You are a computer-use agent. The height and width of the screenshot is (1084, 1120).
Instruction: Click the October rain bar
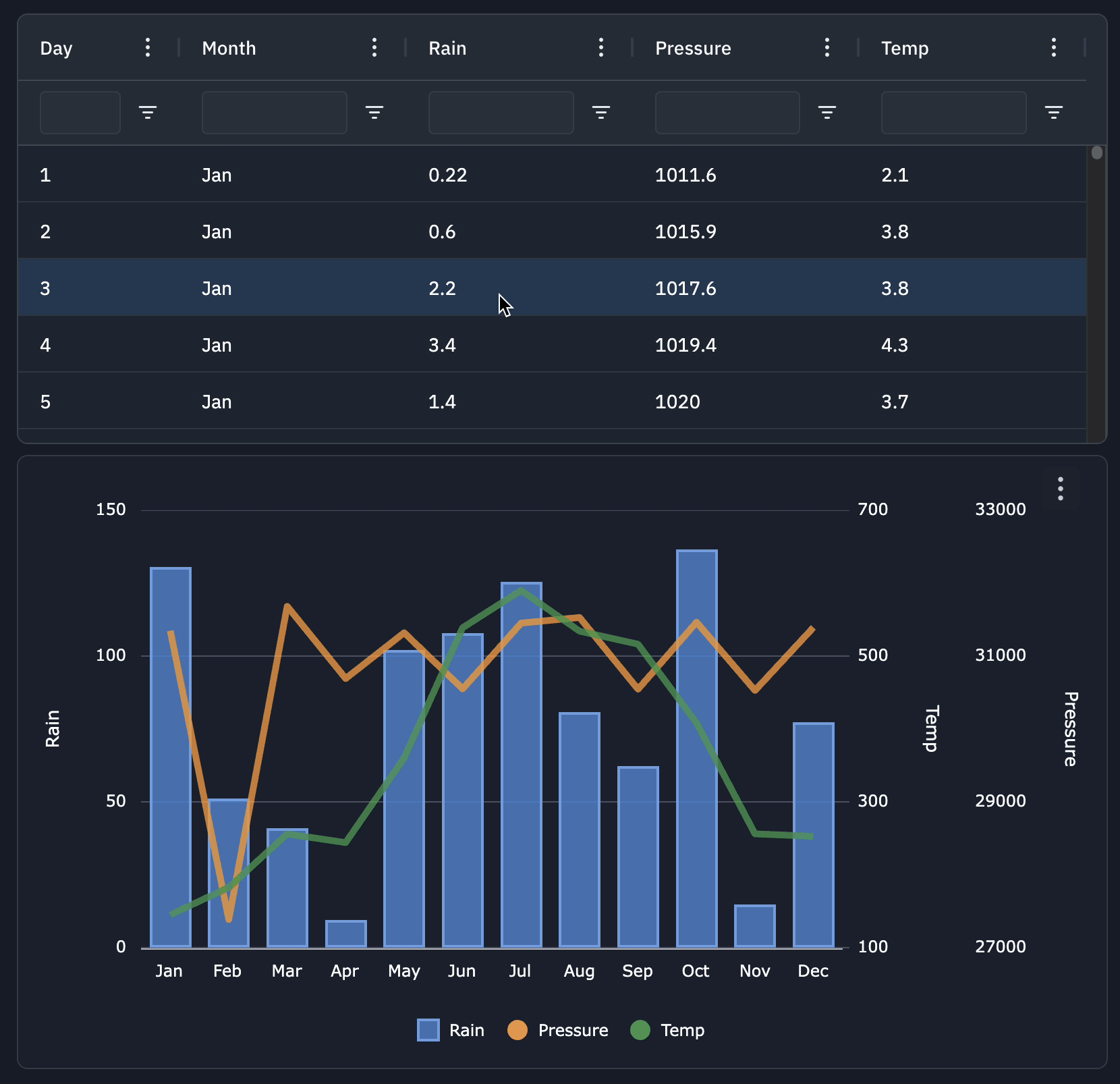tap(697, 749)
